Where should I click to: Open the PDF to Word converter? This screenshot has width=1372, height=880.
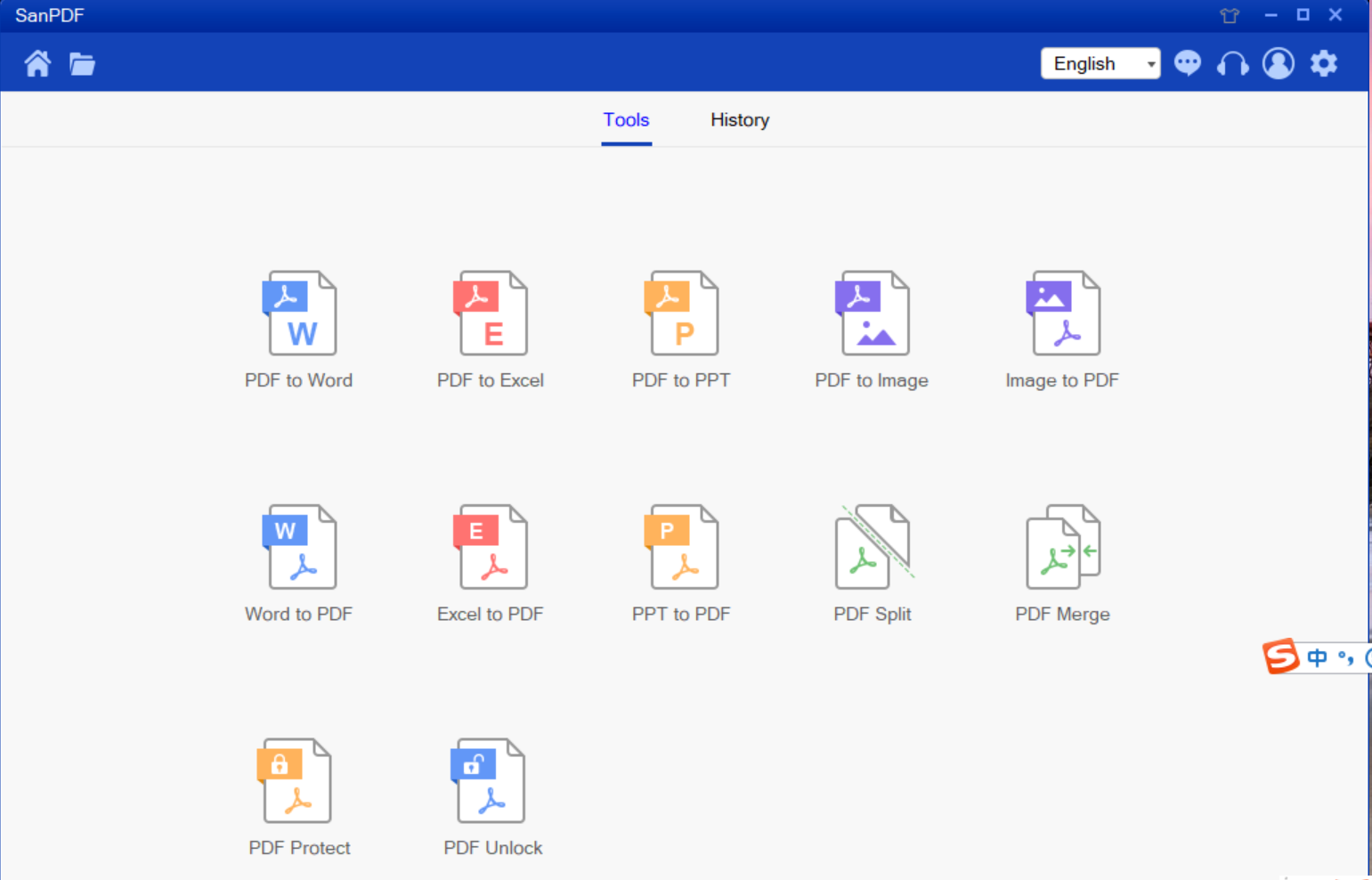pos(299,328)
